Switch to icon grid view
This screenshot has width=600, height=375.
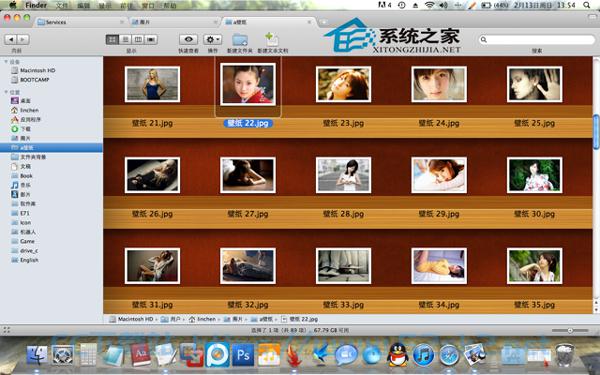(112, 39)
